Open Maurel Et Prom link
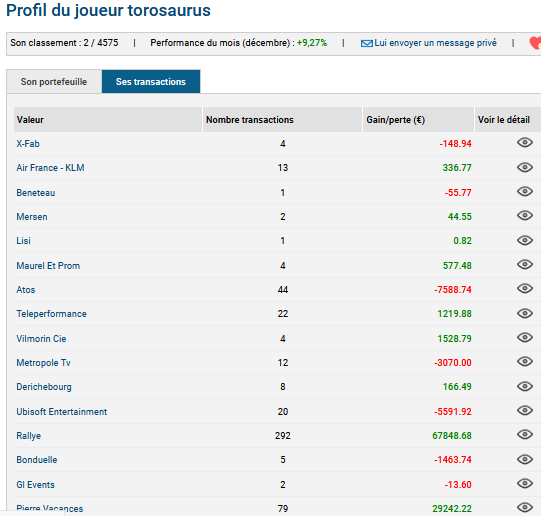 [x=48, y=266]
